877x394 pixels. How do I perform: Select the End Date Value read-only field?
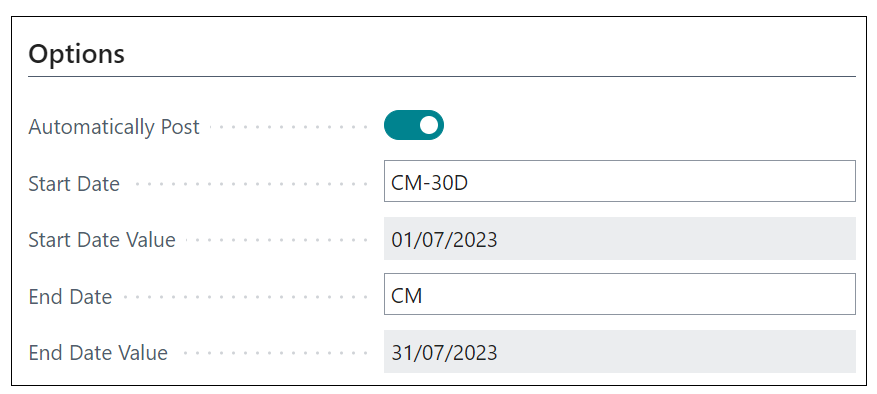point(620,352)
